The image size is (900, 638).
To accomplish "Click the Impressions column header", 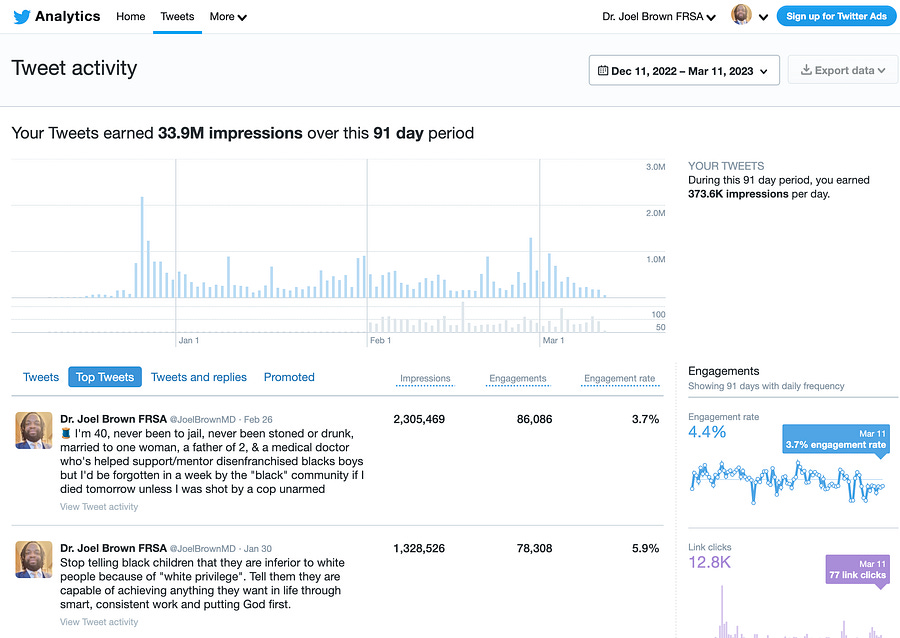I will coord(425,379).
